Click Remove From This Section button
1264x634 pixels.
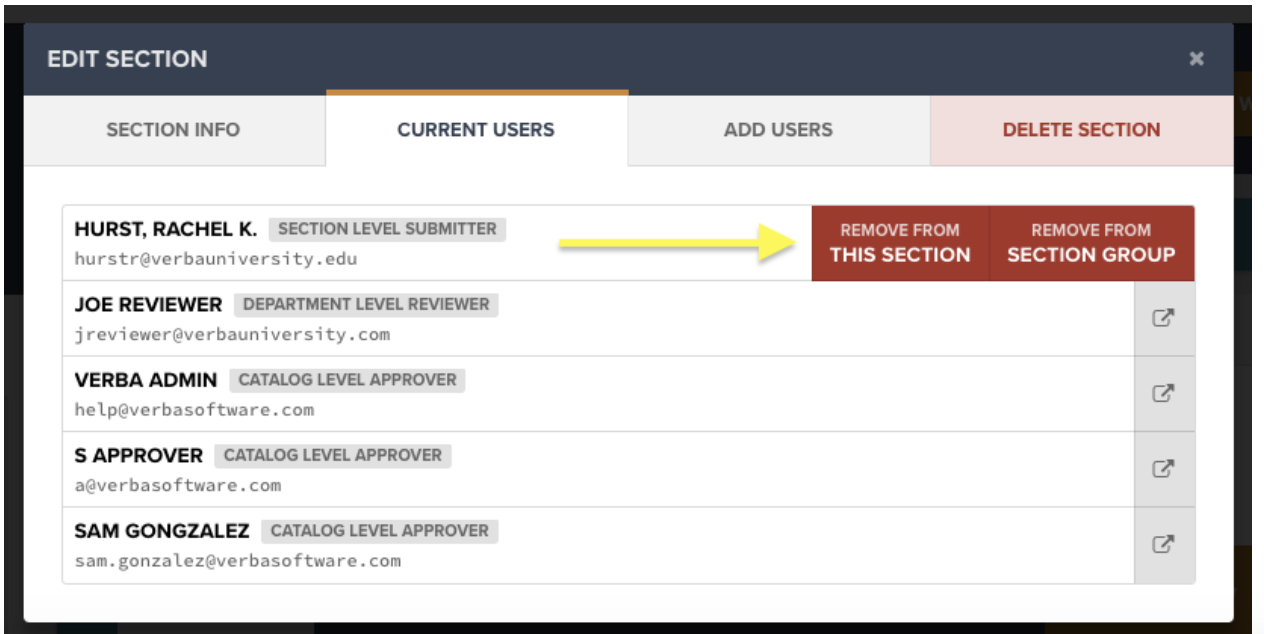point(900,243)
